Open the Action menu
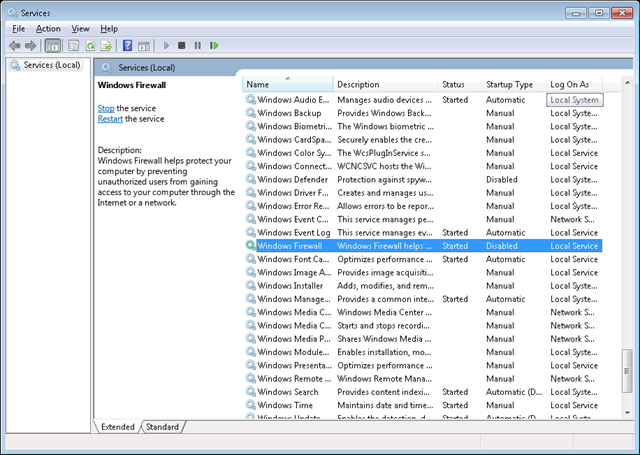Screen dimensions: 640x455 coord(48,29)
